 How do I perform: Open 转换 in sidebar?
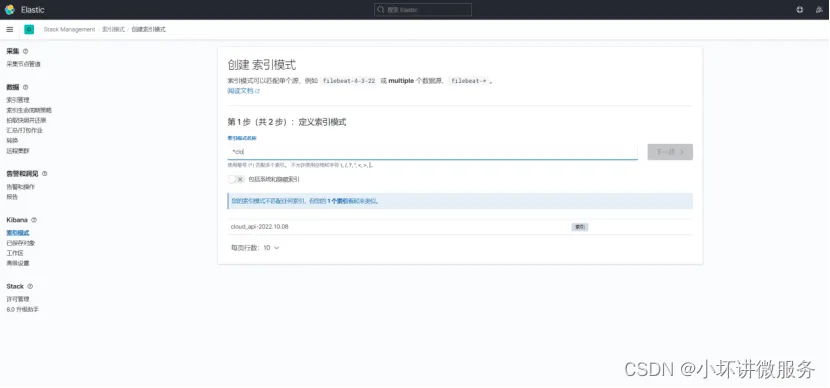tap(12, 141)
